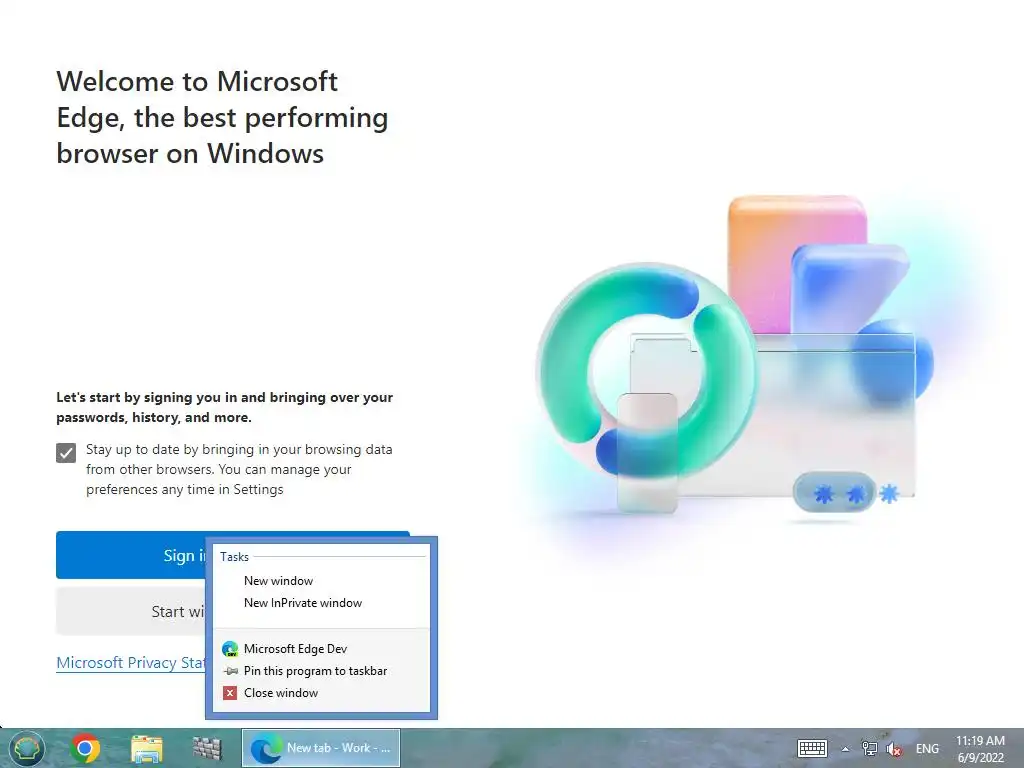Click the Stay up to date description text

click(239, 470)
